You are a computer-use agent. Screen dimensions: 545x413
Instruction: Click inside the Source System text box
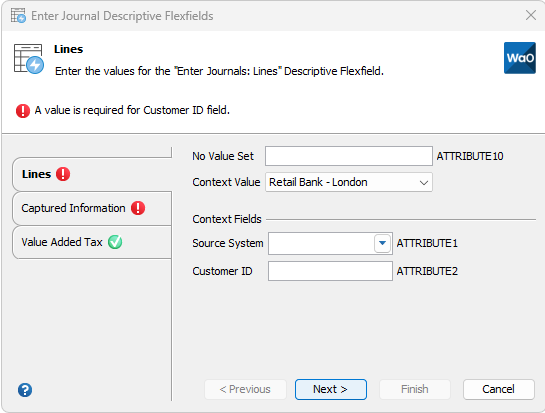coord(321,243)
